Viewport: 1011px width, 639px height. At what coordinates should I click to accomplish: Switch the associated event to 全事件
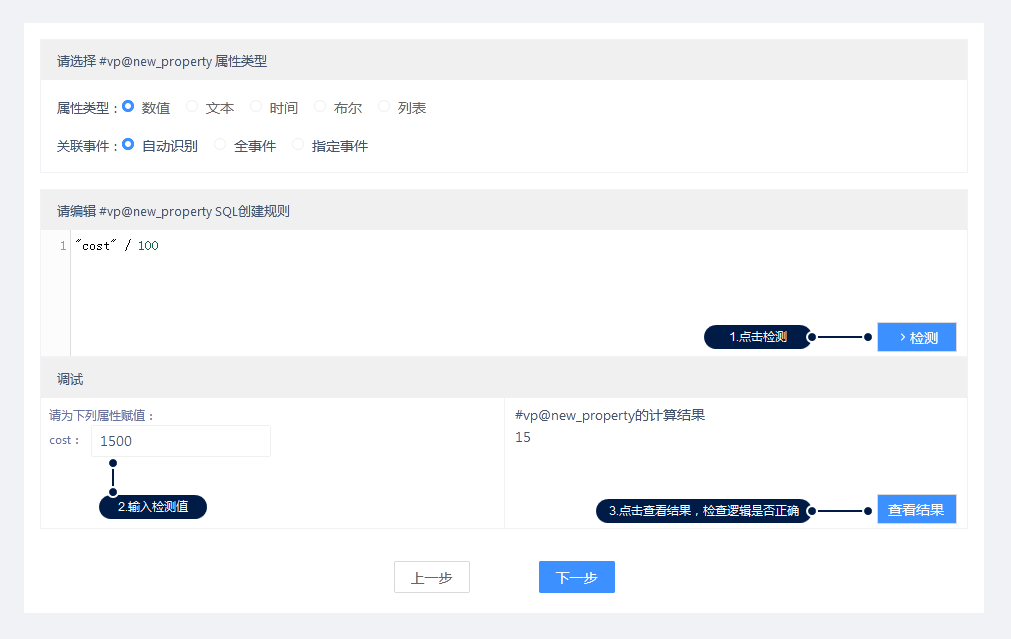click(x=220, y=145)
